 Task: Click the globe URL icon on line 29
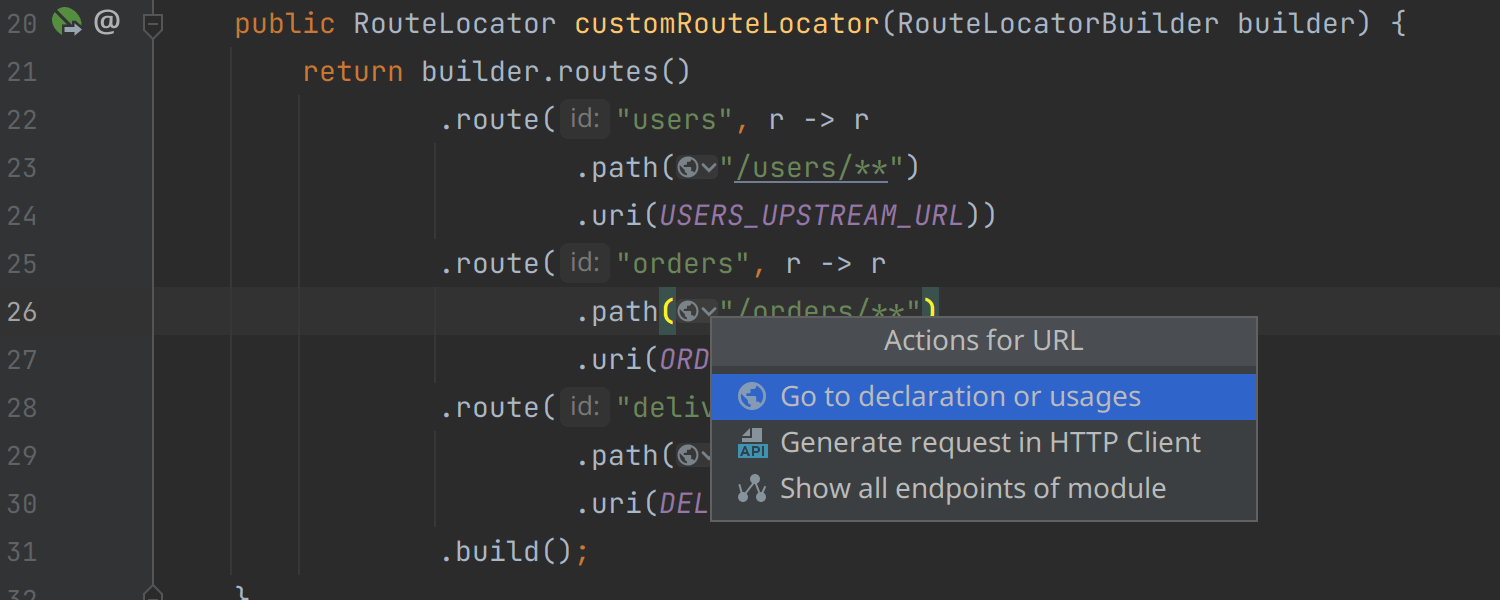(688, 456)
